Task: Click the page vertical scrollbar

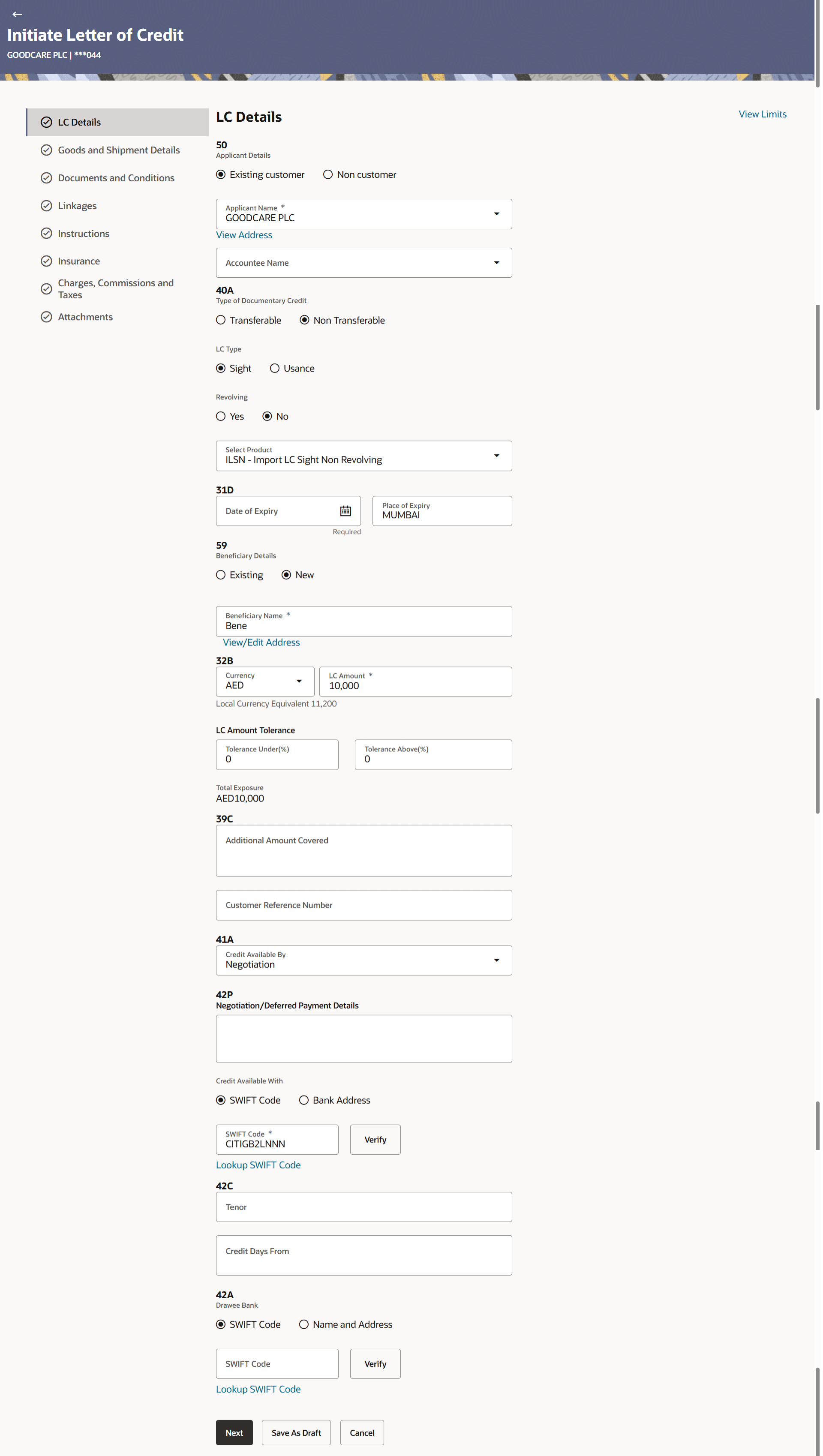Action: pos(817,356)
